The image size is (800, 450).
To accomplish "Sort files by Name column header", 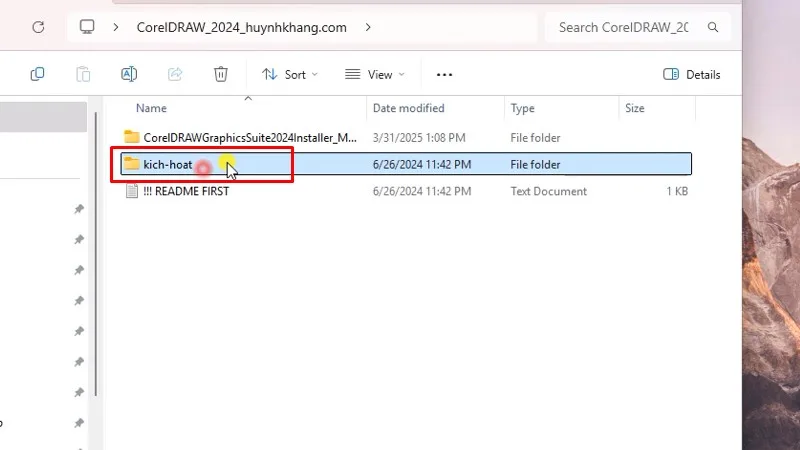I will pos(151,108).
